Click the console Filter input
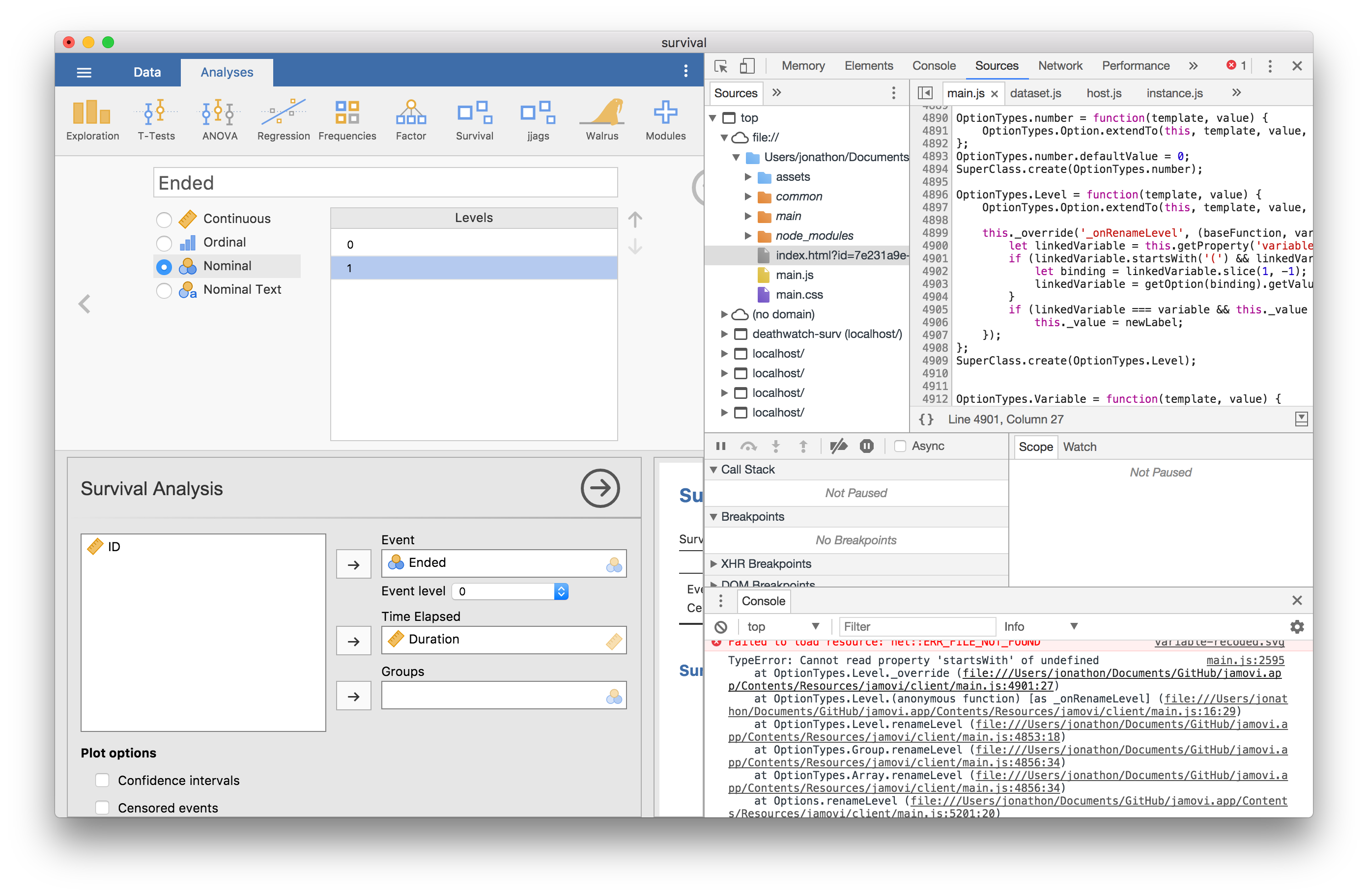1368x896 pixels. 917,626
